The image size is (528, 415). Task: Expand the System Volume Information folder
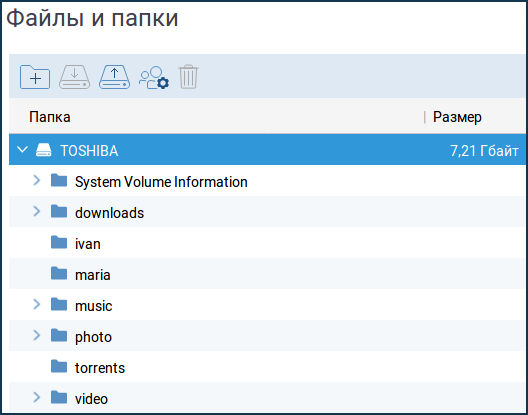(x=37, y=181)
